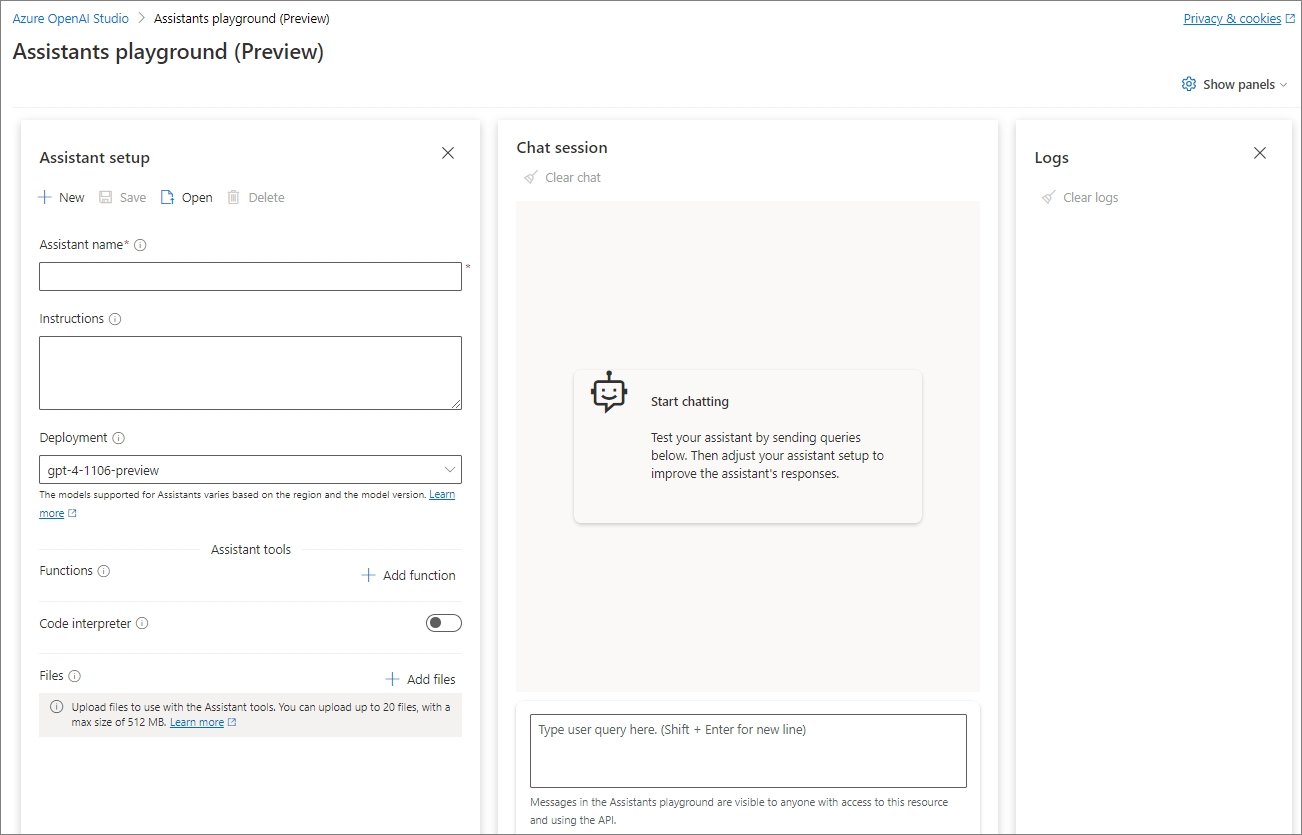The image size is (1302, 835).
Task: Click the Add files plus icon
Action: pos(393,679)
